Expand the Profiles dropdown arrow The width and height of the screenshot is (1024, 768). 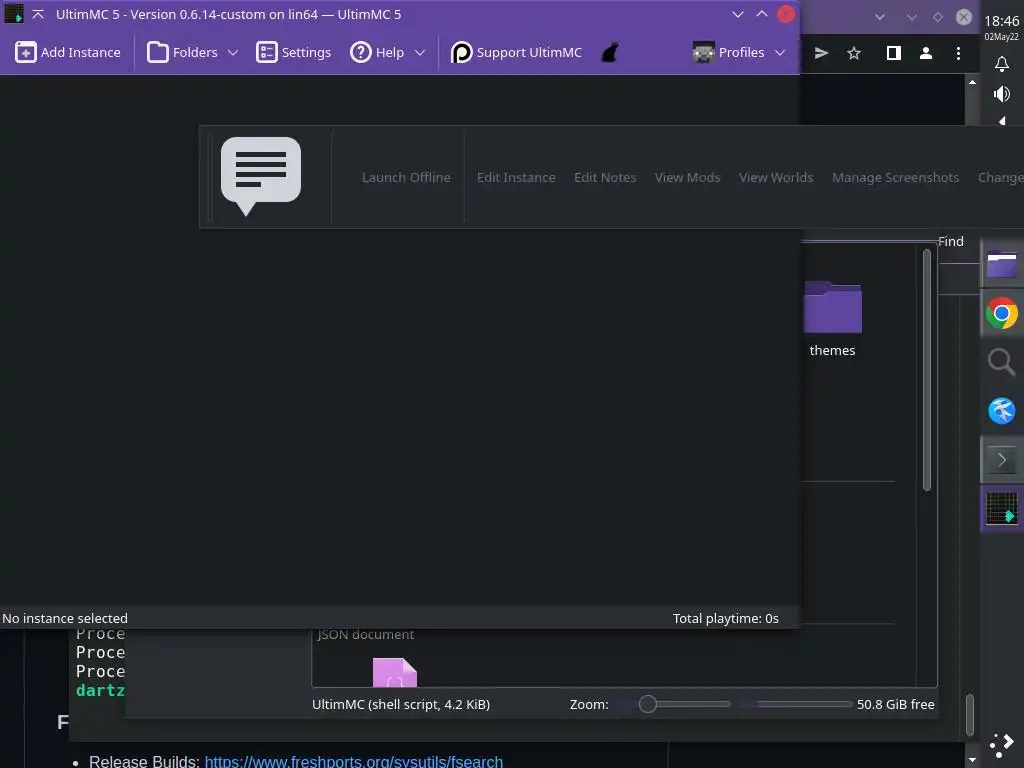(x=780, y=53)
